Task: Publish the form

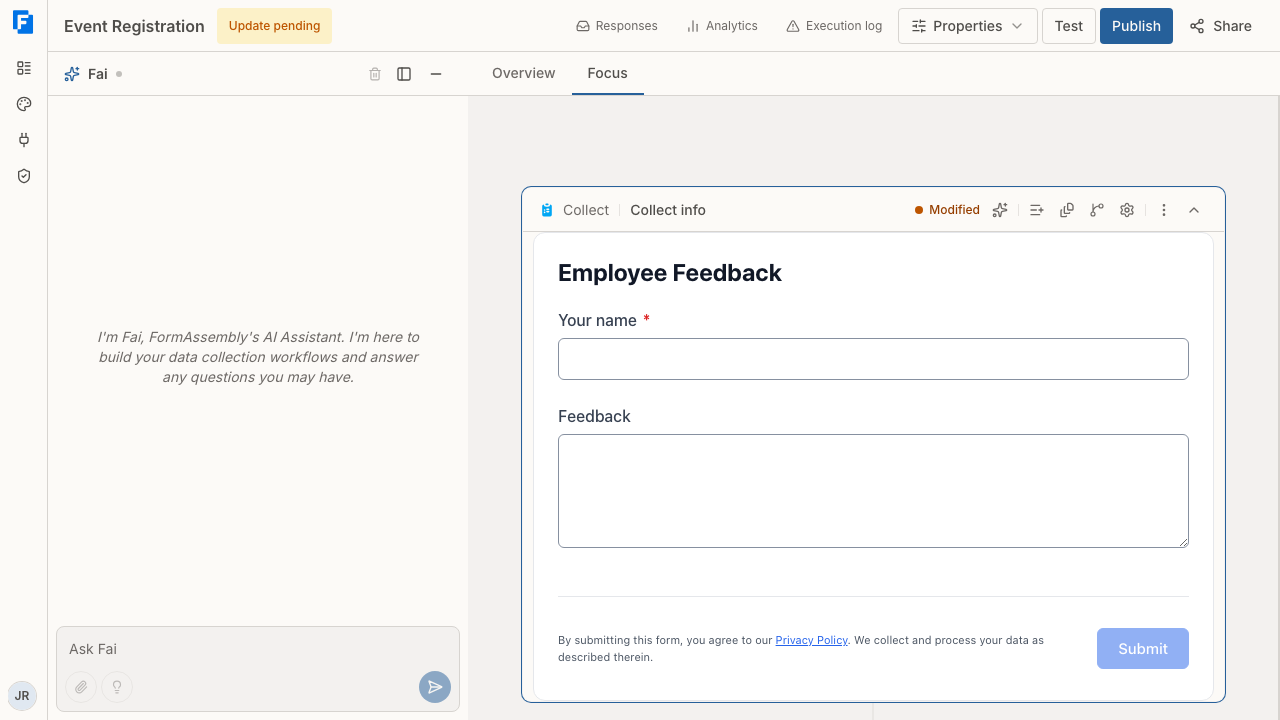Action: tap(1136, 26)
